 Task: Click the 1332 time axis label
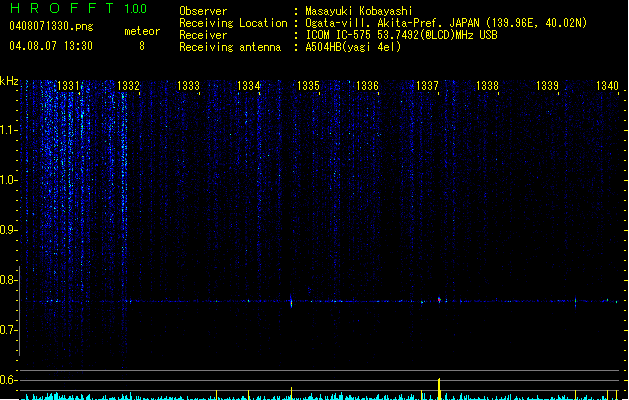(128, 85)
